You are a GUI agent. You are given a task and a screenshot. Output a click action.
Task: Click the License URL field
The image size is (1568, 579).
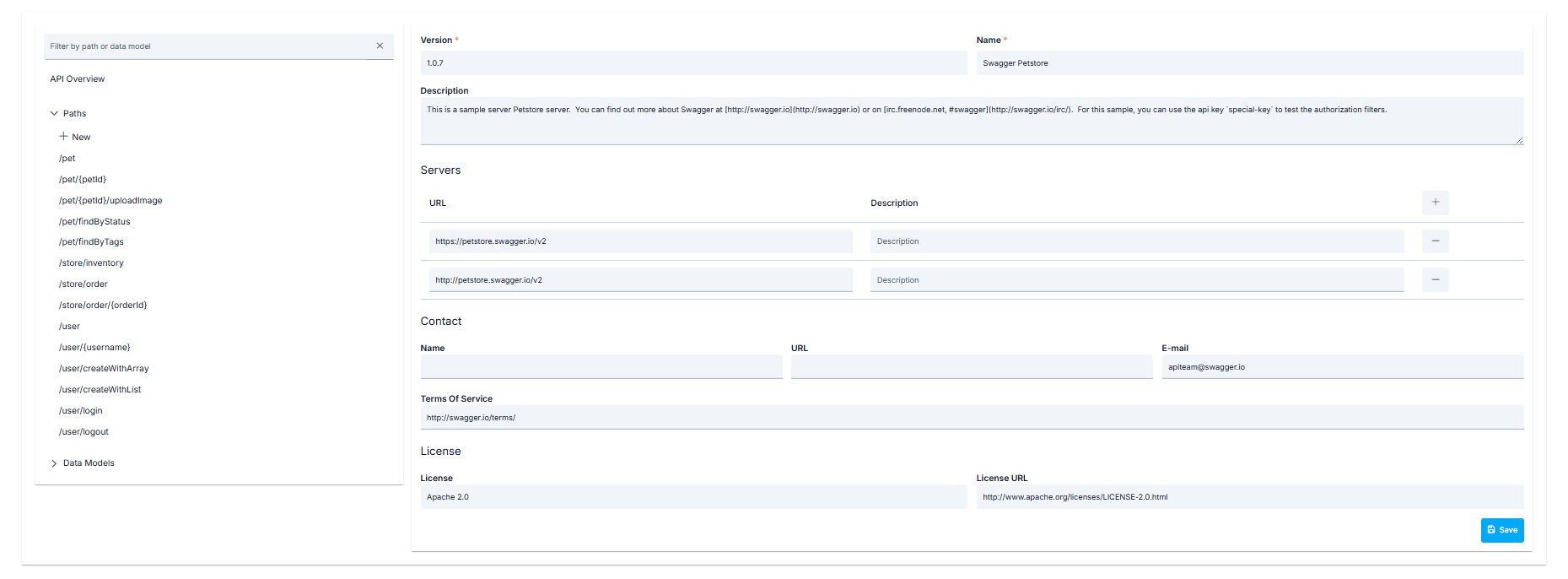click(x=1248, y=497)
